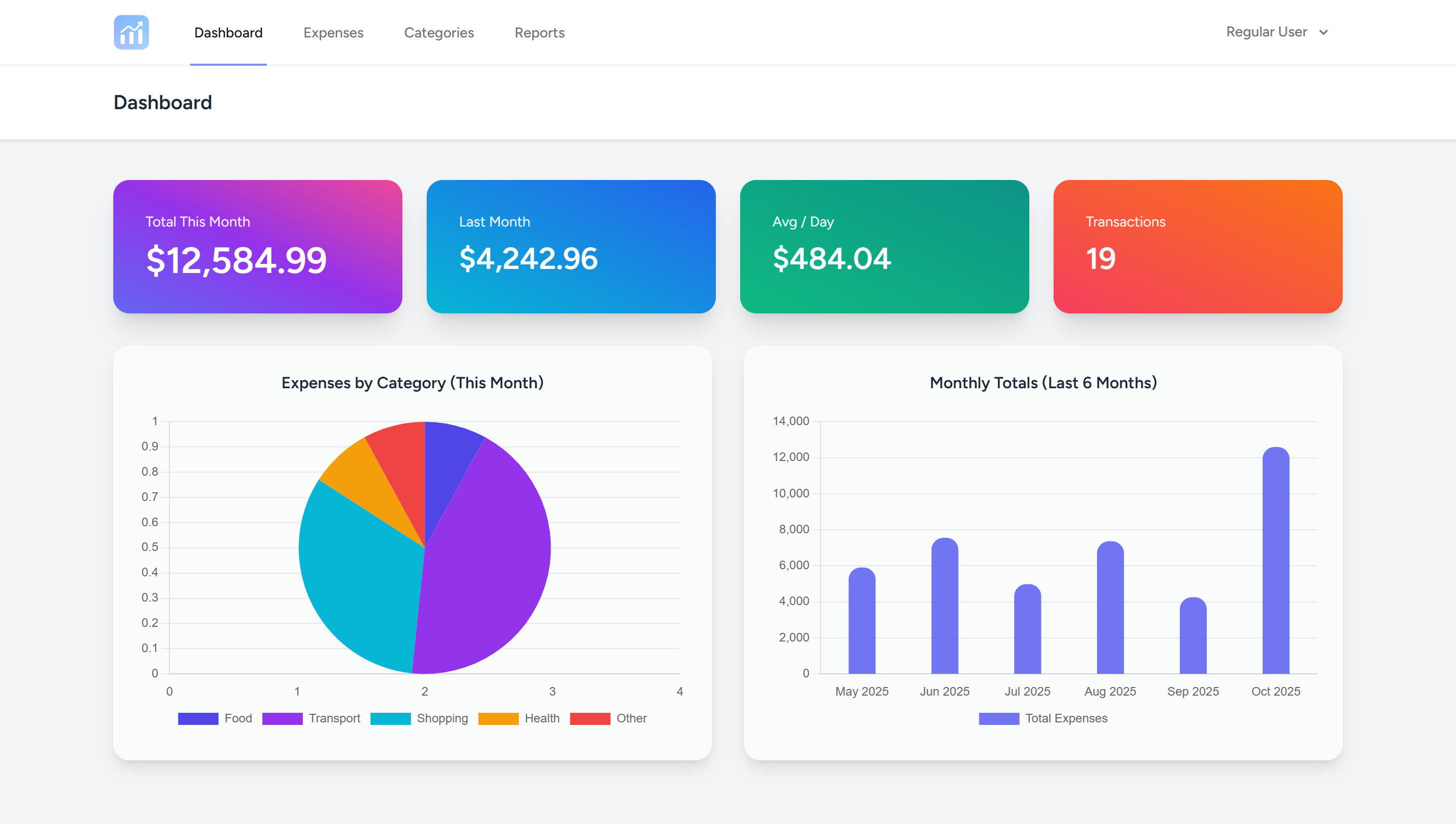Go to the Expenses page
Screen dimensions: 1456x824
(333, 33)
